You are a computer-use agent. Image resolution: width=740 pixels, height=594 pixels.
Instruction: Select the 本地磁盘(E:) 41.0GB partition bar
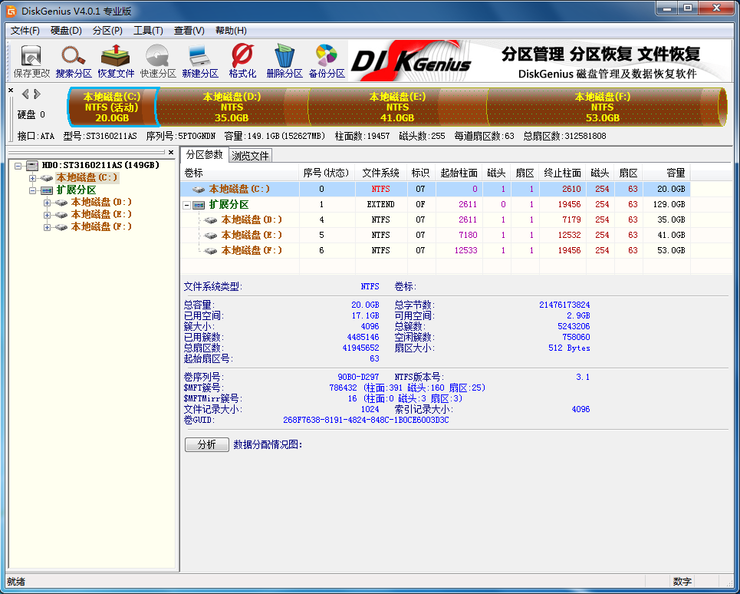(397, 107)
